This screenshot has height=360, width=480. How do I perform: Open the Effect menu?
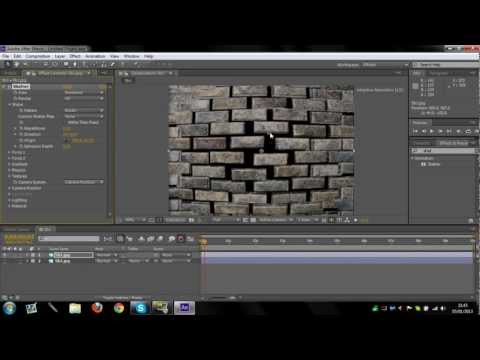point(75,56)
